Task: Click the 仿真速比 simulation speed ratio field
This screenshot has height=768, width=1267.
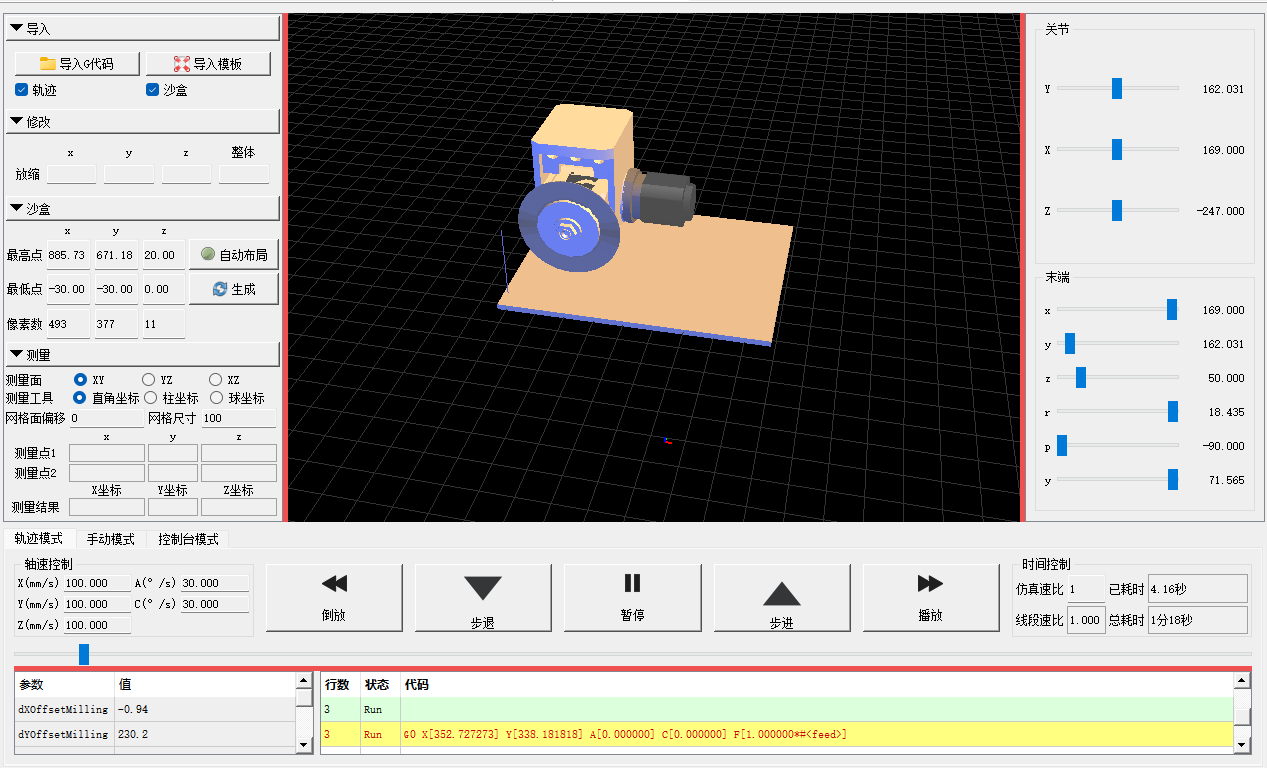Action: 1085,589
